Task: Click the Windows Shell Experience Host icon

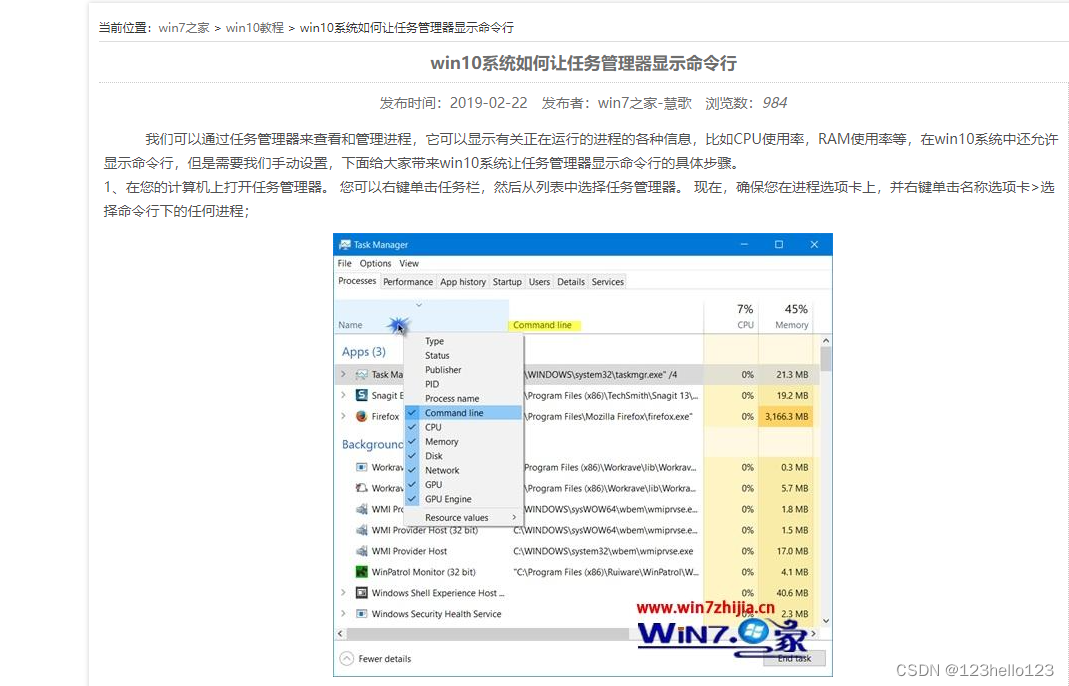Action: pos(362,592)
